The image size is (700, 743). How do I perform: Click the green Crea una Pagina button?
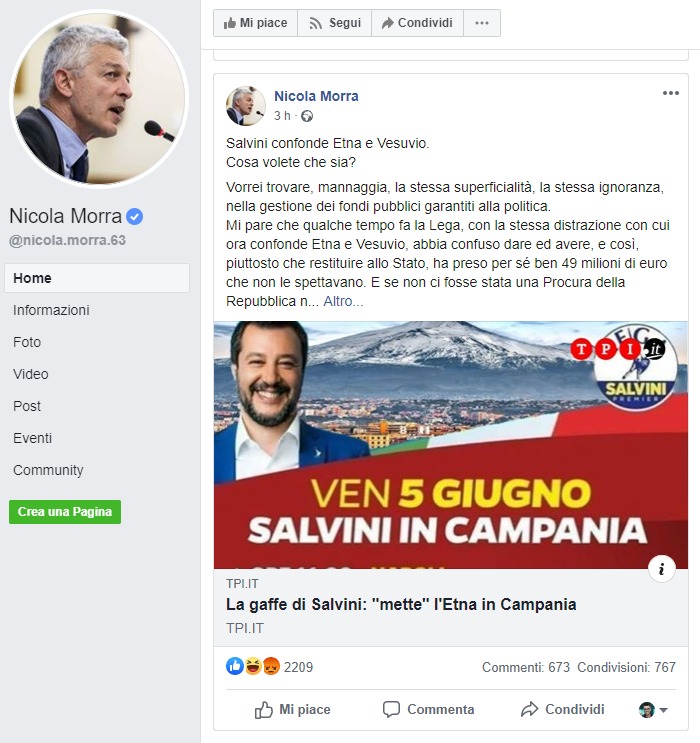point(65,512)
